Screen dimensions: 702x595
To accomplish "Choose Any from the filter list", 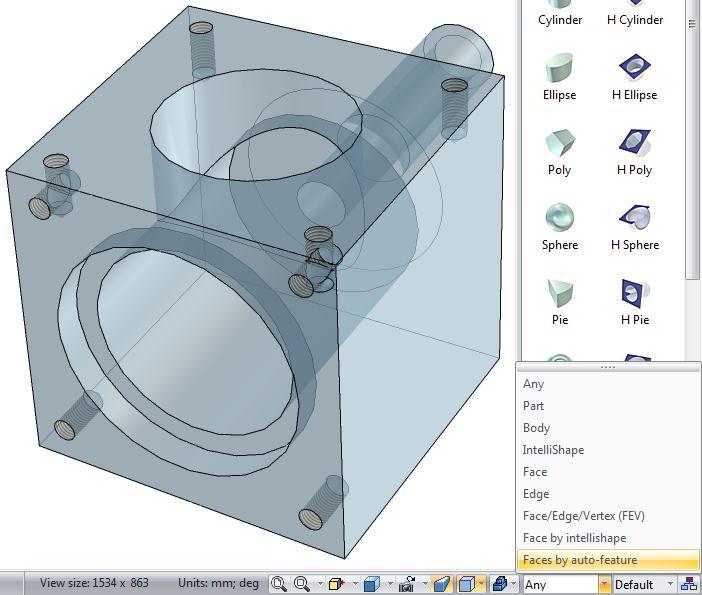I will (x=608, y=384).
